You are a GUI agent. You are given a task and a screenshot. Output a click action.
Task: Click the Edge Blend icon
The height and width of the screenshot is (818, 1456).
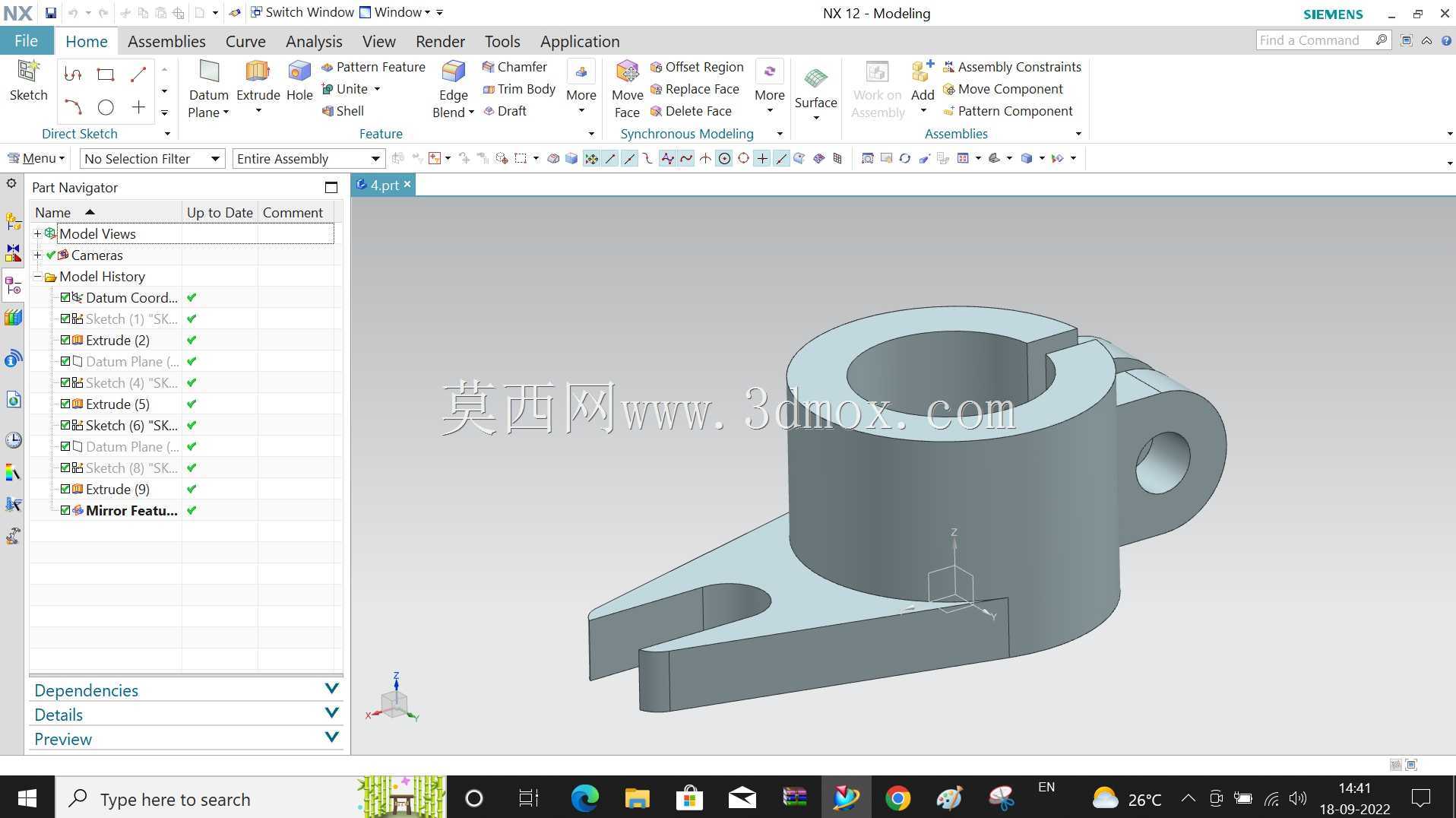pos(454,71)
